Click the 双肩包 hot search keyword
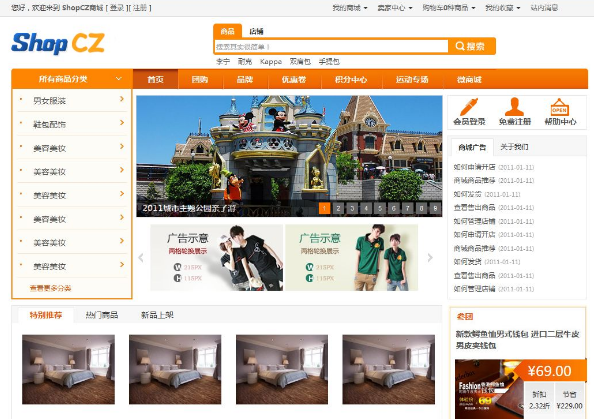Screen dimensions: 594x419 [x=300, y=61]
